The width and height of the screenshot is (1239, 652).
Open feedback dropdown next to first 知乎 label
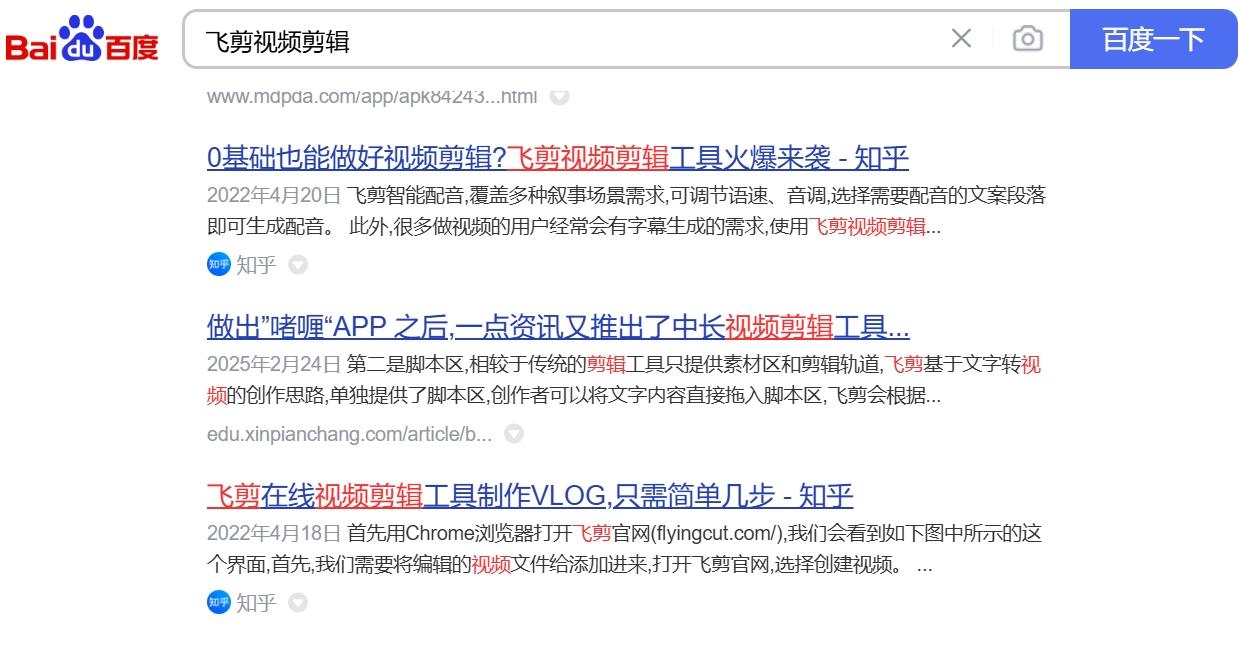pos(296,265)
